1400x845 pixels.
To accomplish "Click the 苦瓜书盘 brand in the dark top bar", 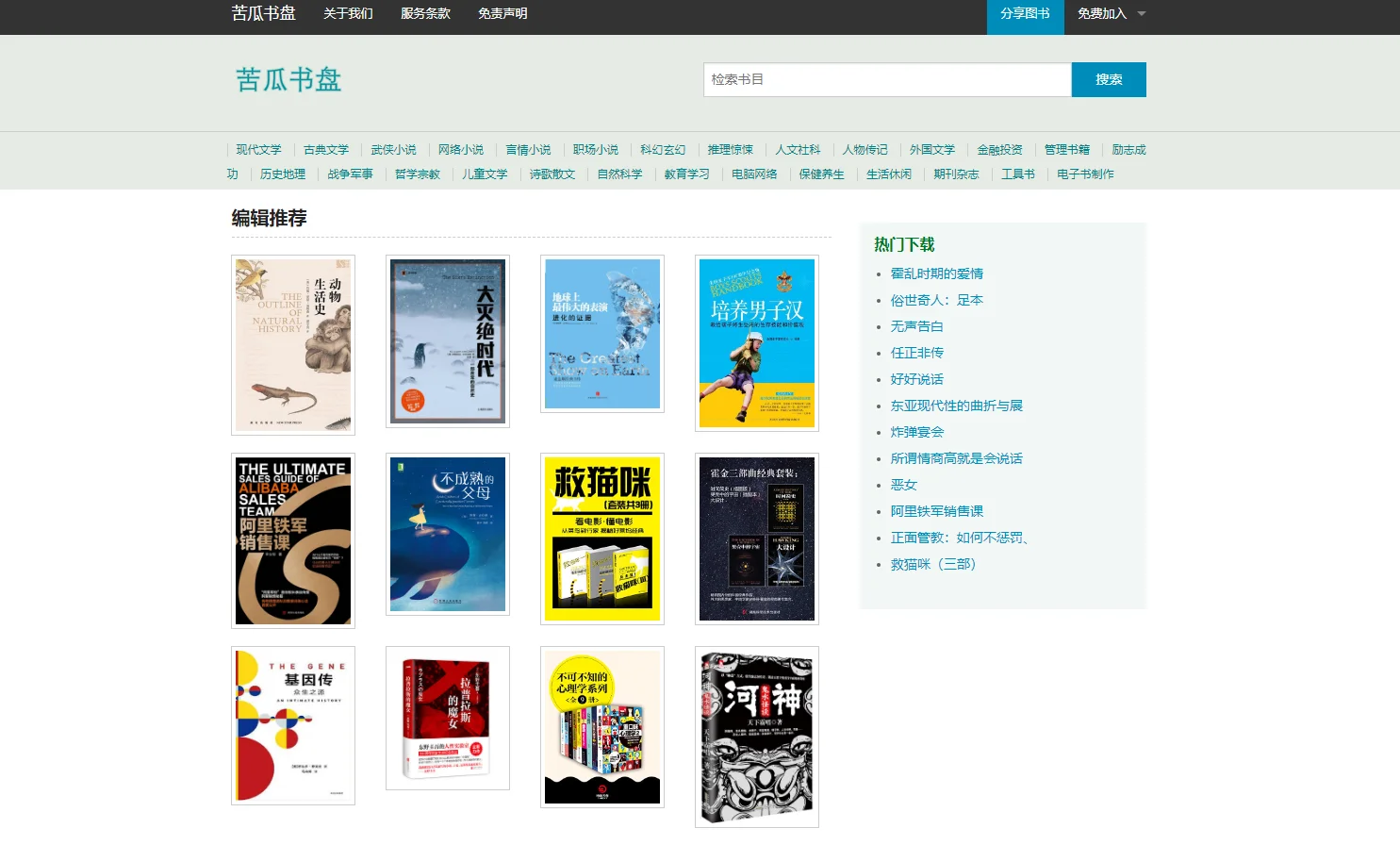I will coord(264,13).
